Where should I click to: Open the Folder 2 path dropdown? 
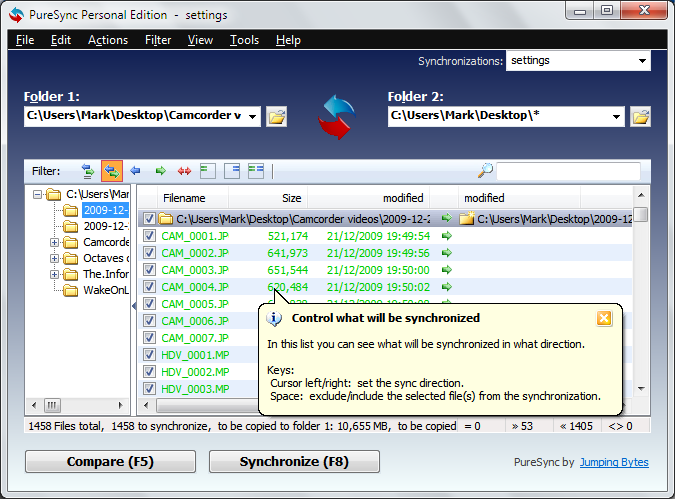coord(616,117)
